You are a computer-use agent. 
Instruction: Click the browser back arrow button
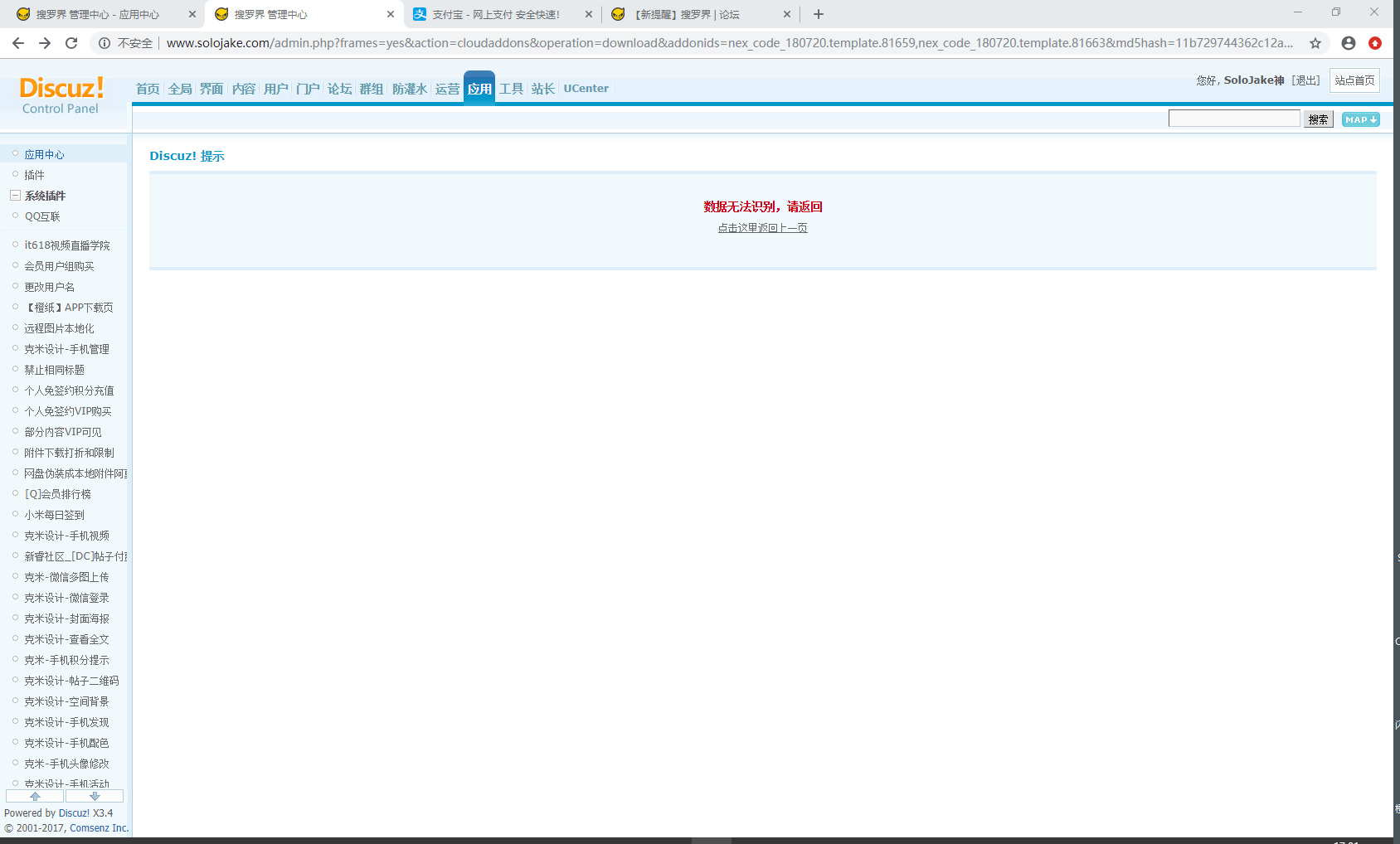(x=18, y=43)
